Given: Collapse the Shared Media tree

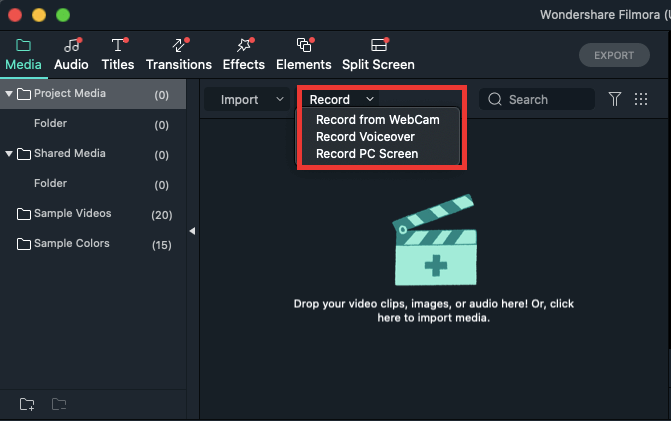Looking at the screenshot, I should (x=10, y=154).
